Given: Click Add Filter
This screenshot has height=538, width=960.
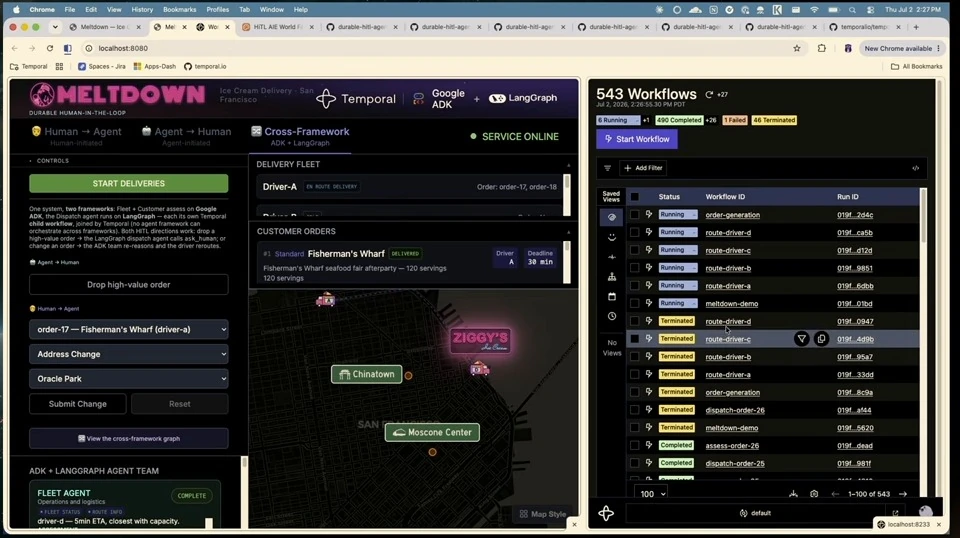Looking at the screenshot, I should [x=643, y=168].
